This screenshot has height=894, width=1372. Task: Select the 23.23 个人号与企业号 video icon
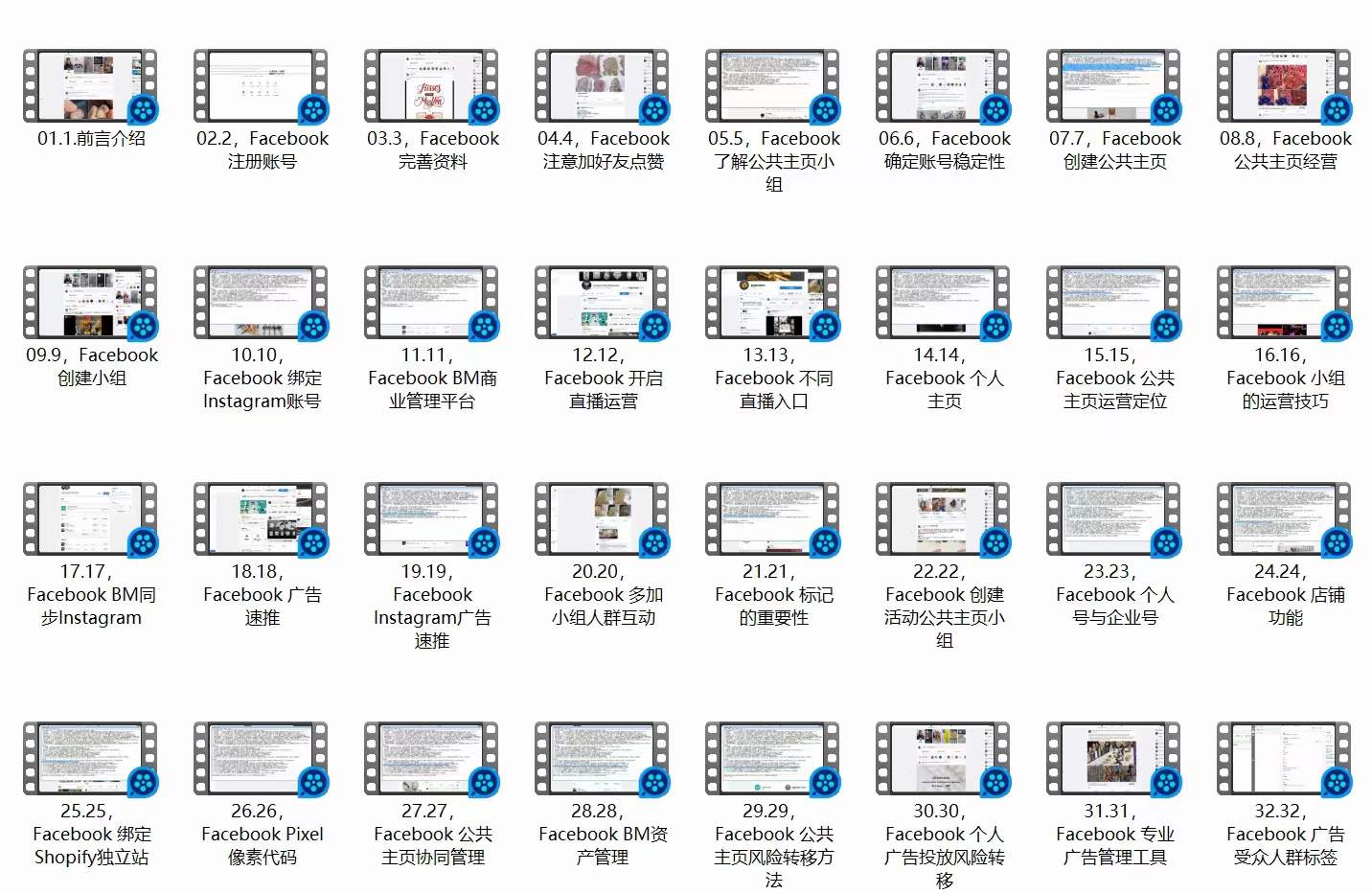[x=1114, y=519]
